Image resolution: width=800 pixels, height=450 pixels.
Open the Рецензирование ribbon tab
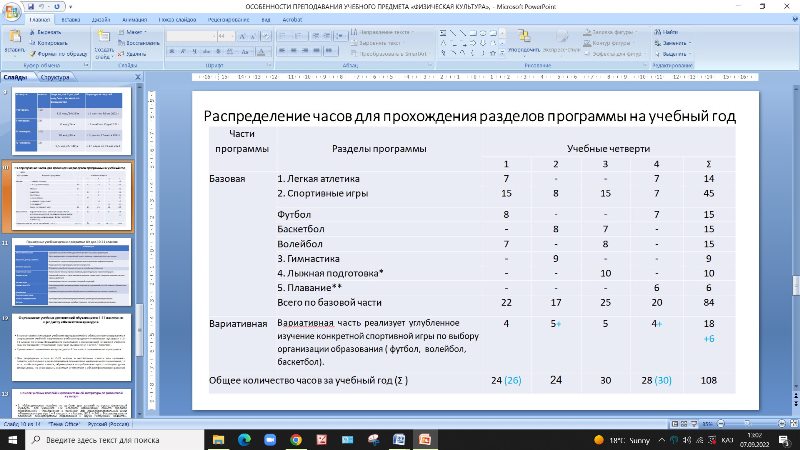[x=229, y=20]
